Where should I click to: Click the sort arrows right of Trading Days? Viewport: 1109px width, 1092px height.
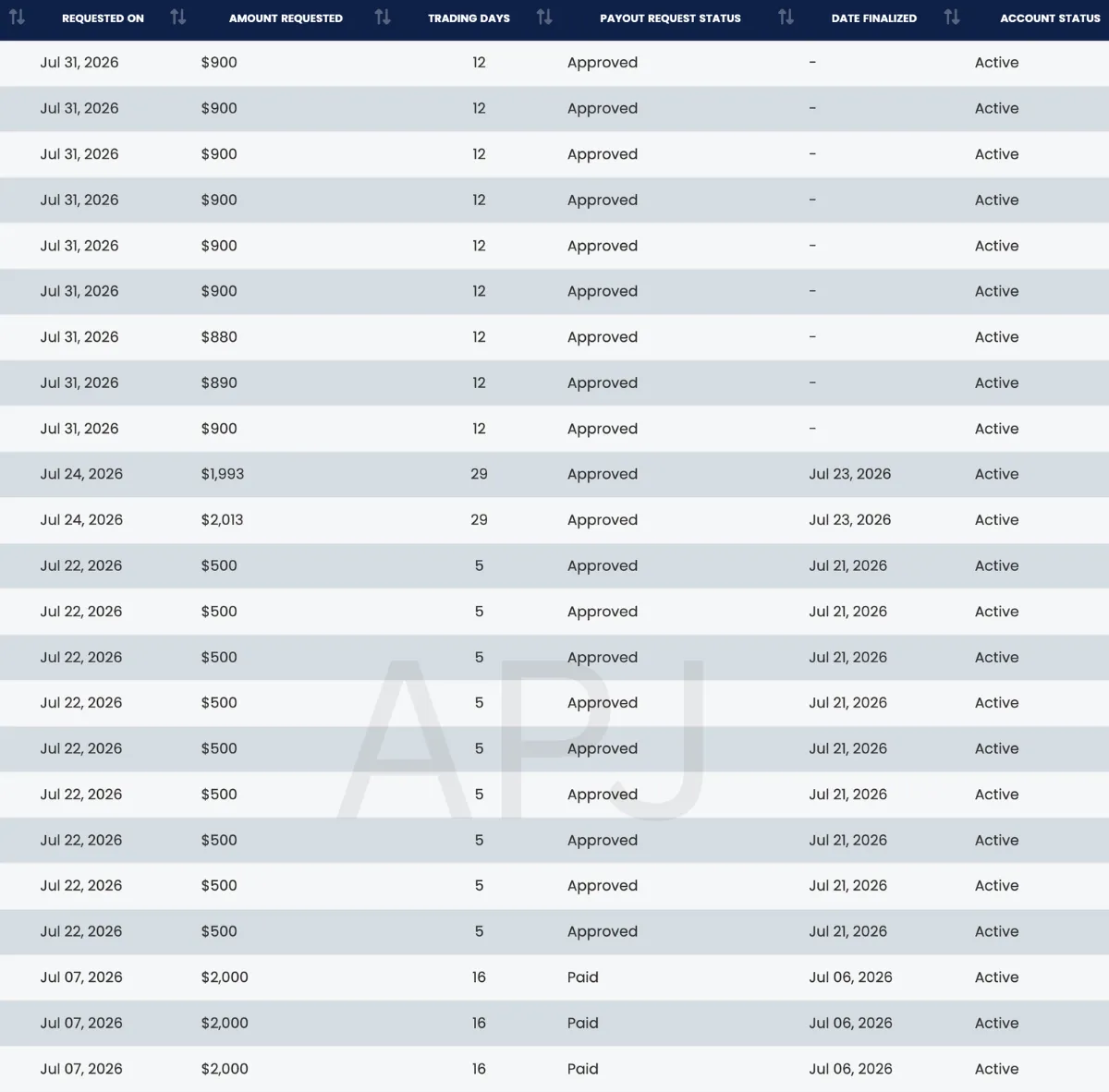544,17
